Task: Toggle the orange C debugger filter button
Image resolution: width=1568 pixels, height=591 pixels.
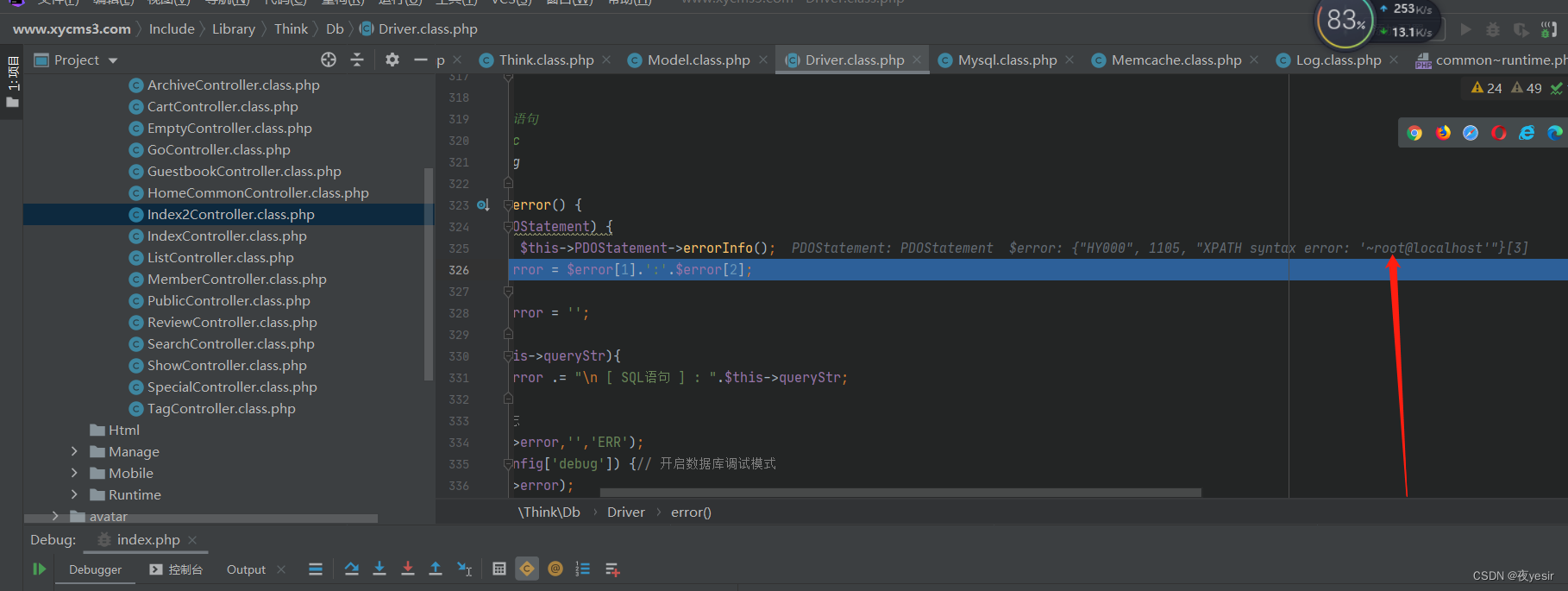Action: (527, 569)
